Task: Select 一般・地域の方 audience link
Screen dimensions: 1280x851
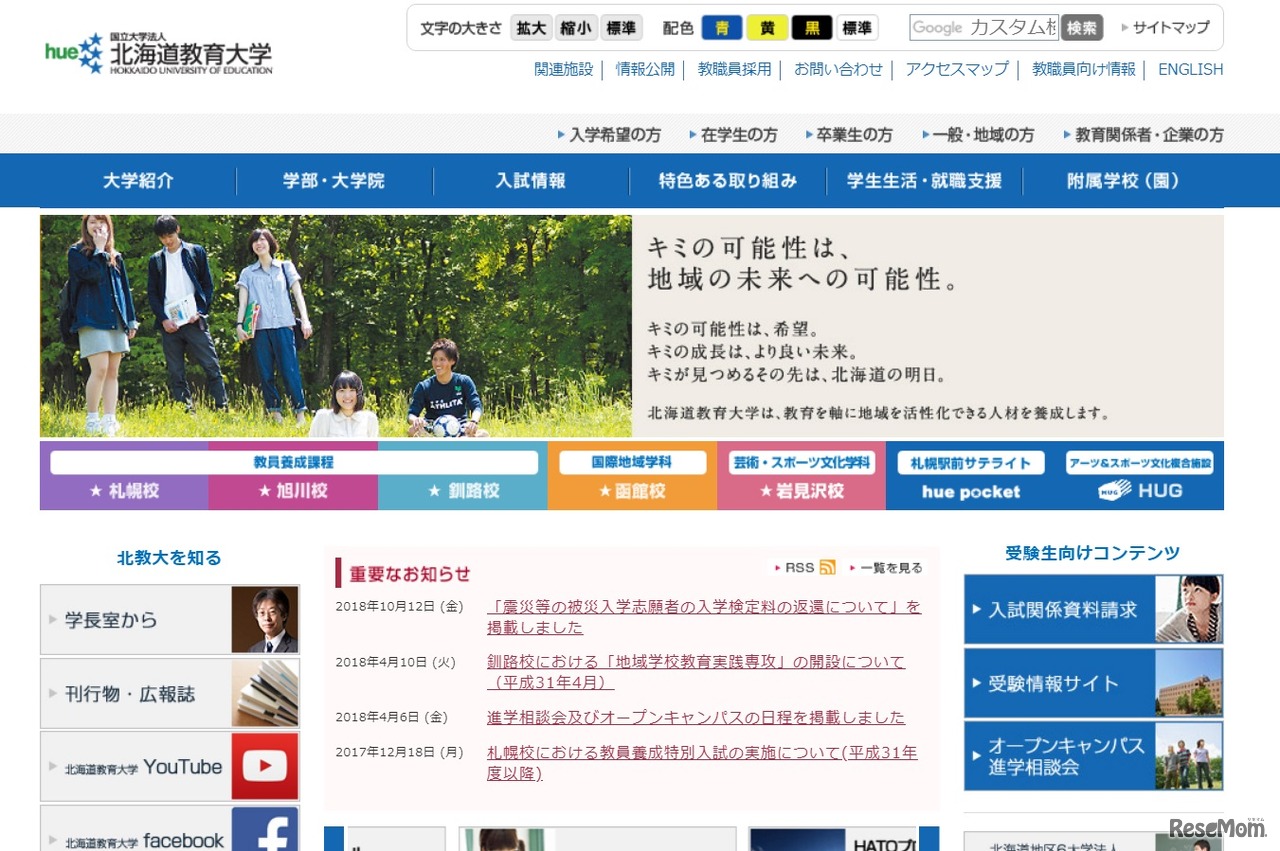Action: click(978, 135)
